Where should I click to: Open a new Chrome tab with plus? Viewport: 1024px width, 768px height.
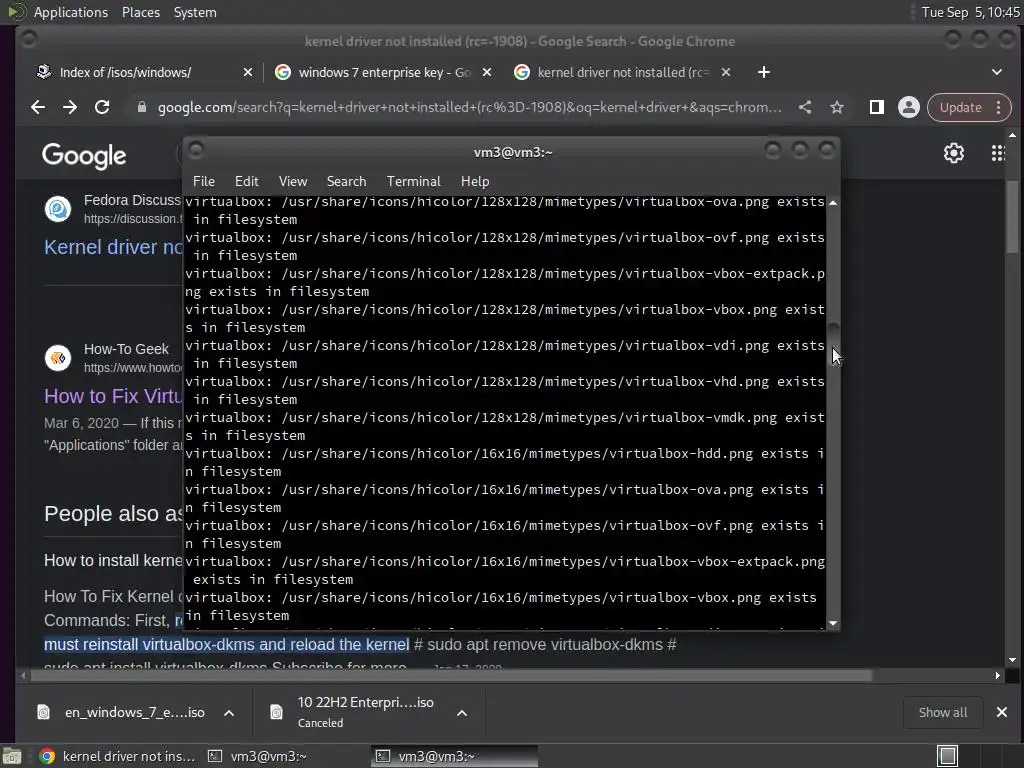tap(763, 72)
